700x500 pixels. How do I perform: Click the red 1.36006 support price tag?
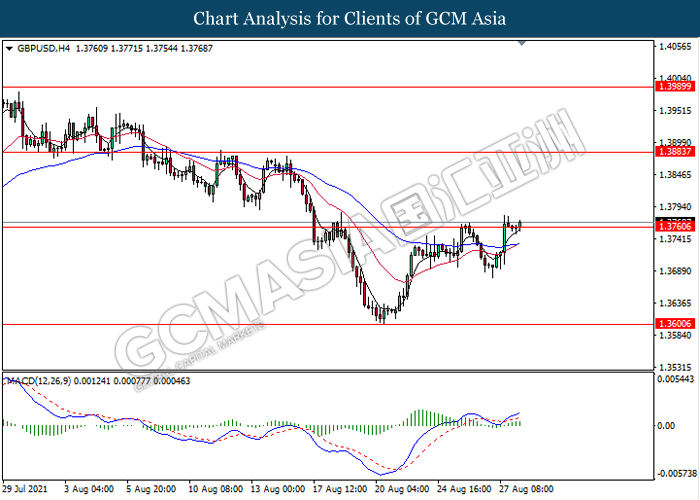coord(673,324)
